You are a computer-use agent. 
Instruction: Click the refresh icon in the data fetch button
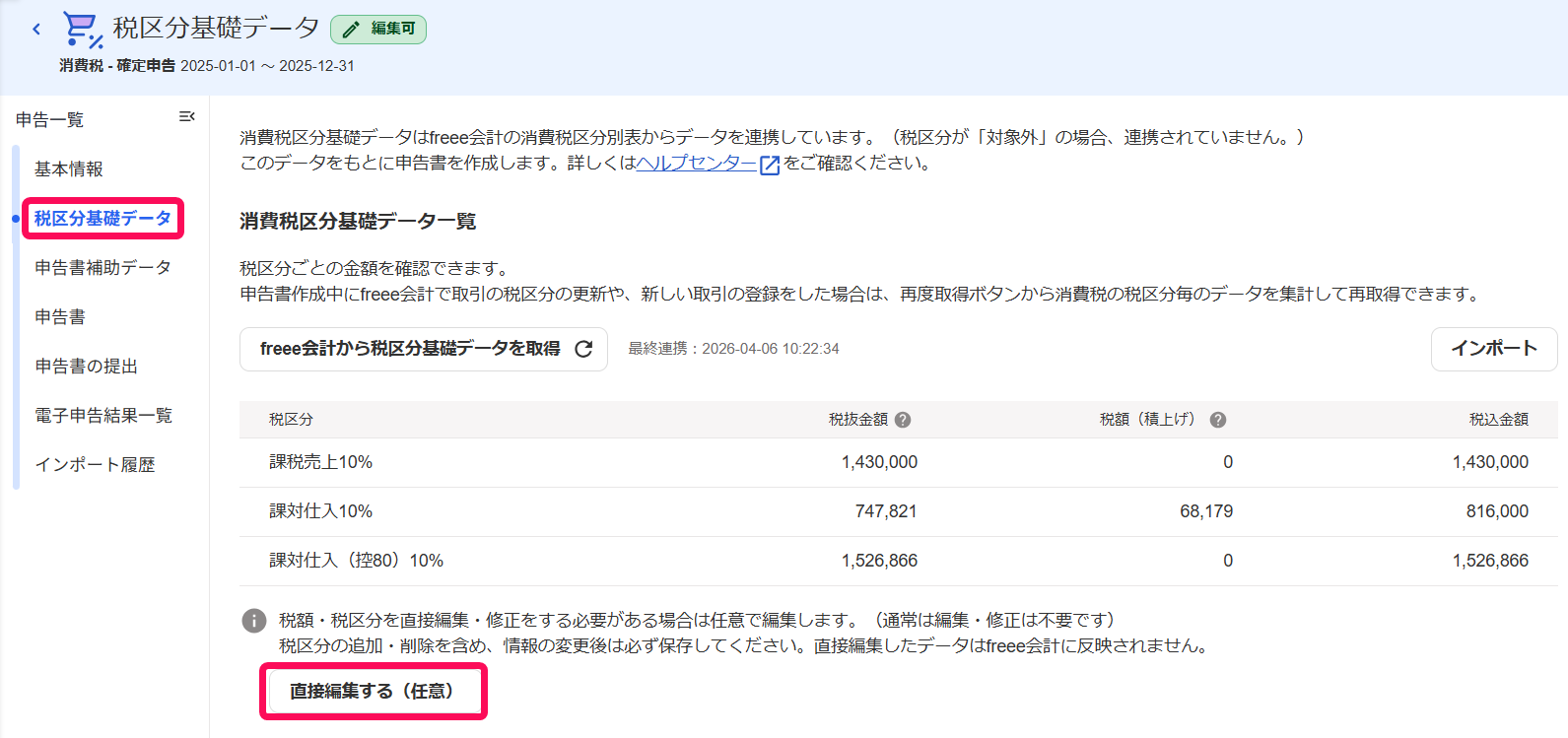(583, 349)
